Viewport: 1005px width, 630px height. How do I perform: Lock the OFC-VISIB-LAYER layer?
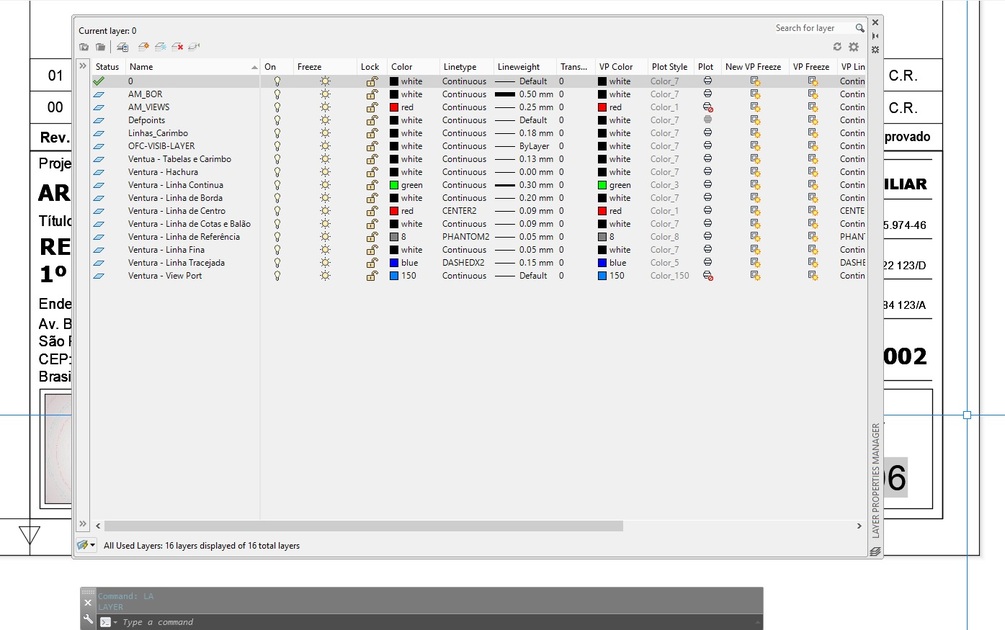[371, 146]
